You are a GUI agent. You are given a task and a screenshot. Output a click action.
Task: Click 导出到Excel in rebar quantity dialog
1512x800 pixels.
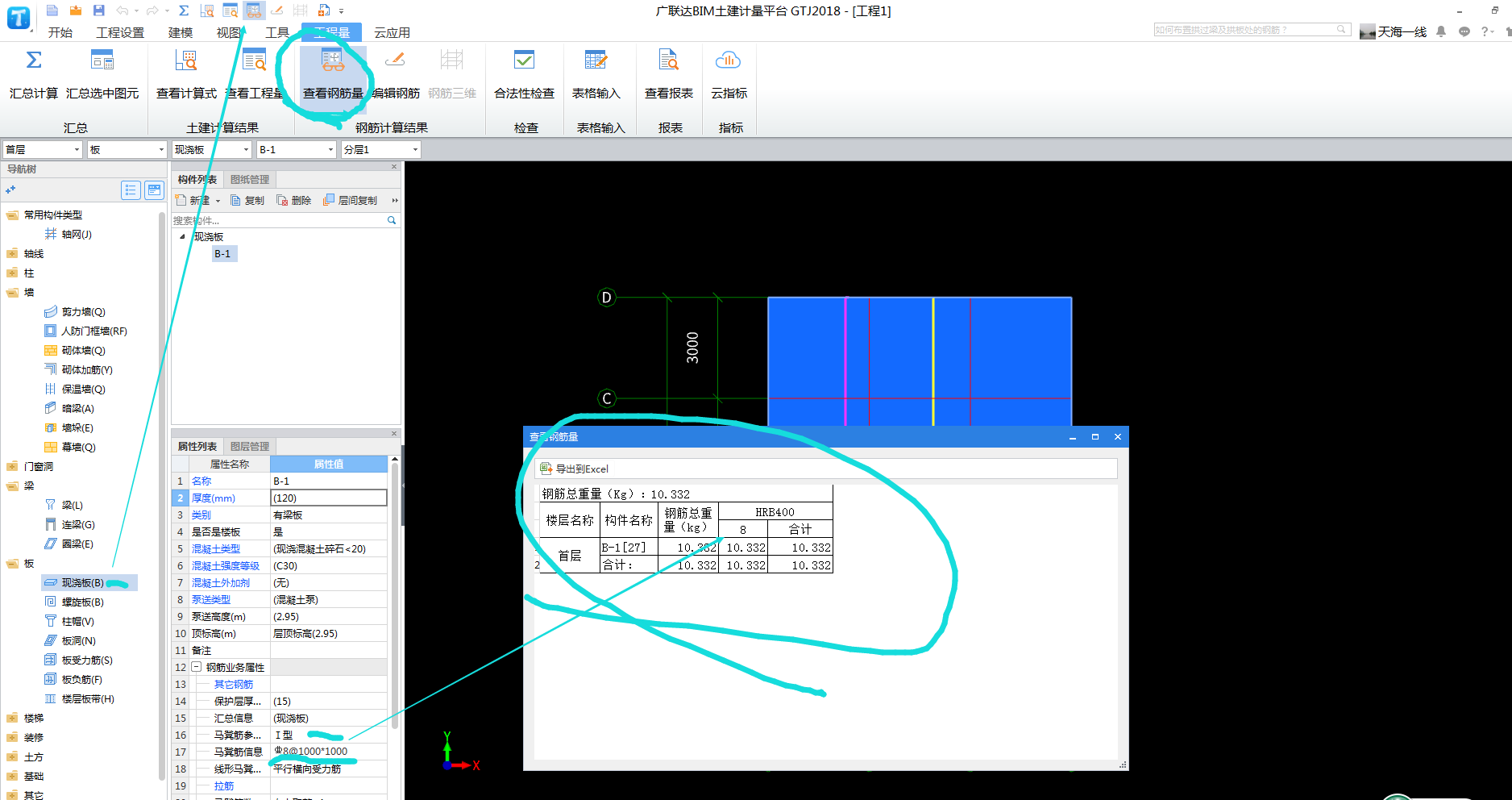[575, 469]
